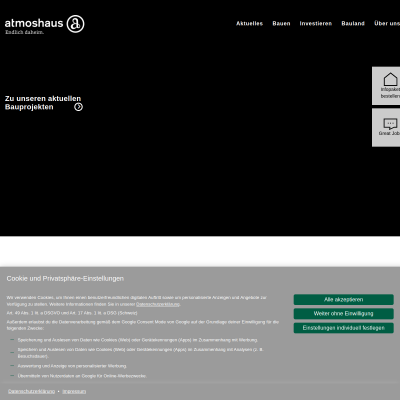400x400 pixels.
Task: Open the footer Datenschutzerklärung link
Action: point(31,391)
